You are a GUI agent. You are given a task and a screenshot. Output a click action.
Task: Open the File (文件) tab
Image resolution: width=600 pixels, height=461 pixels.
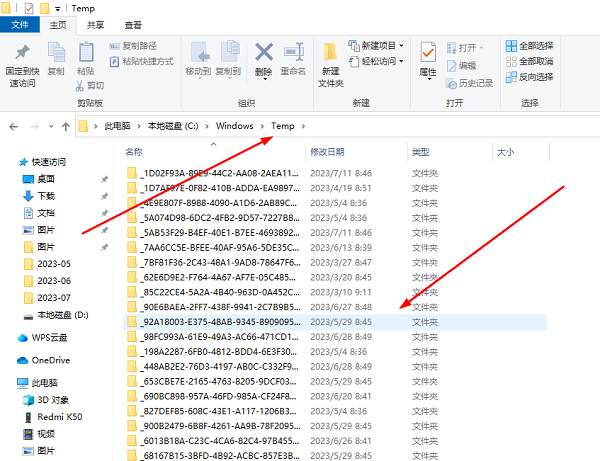point(20,25)
